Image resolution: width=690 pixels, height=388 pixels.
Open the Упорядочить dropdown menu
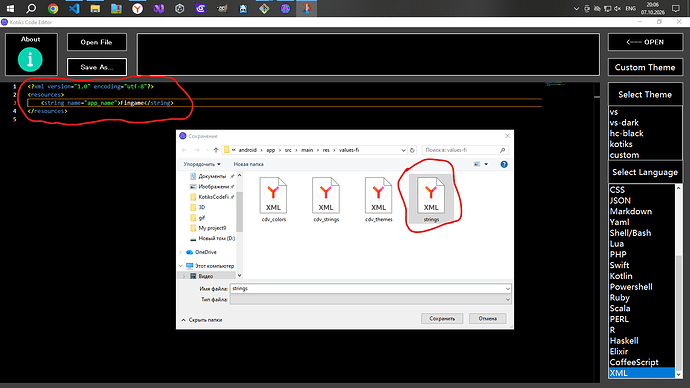202,164
